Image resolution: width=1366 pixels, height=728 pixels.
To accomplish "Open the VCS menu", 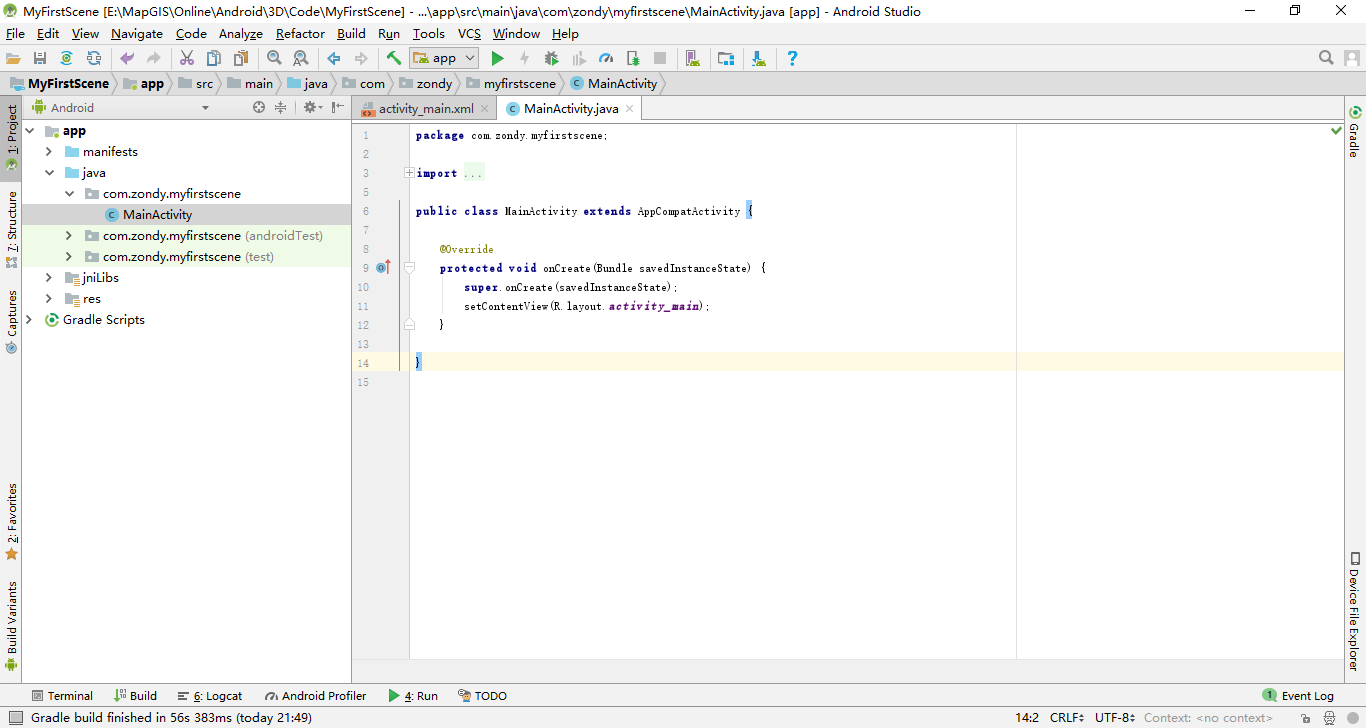I will pos(469,33).
